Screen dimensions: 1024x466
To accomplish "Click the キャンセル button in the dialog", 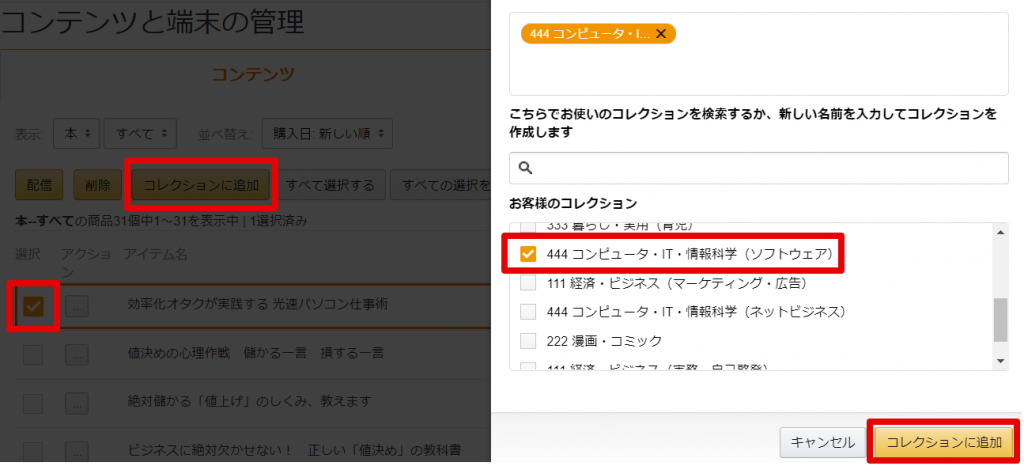I will [x=823, y=443].
